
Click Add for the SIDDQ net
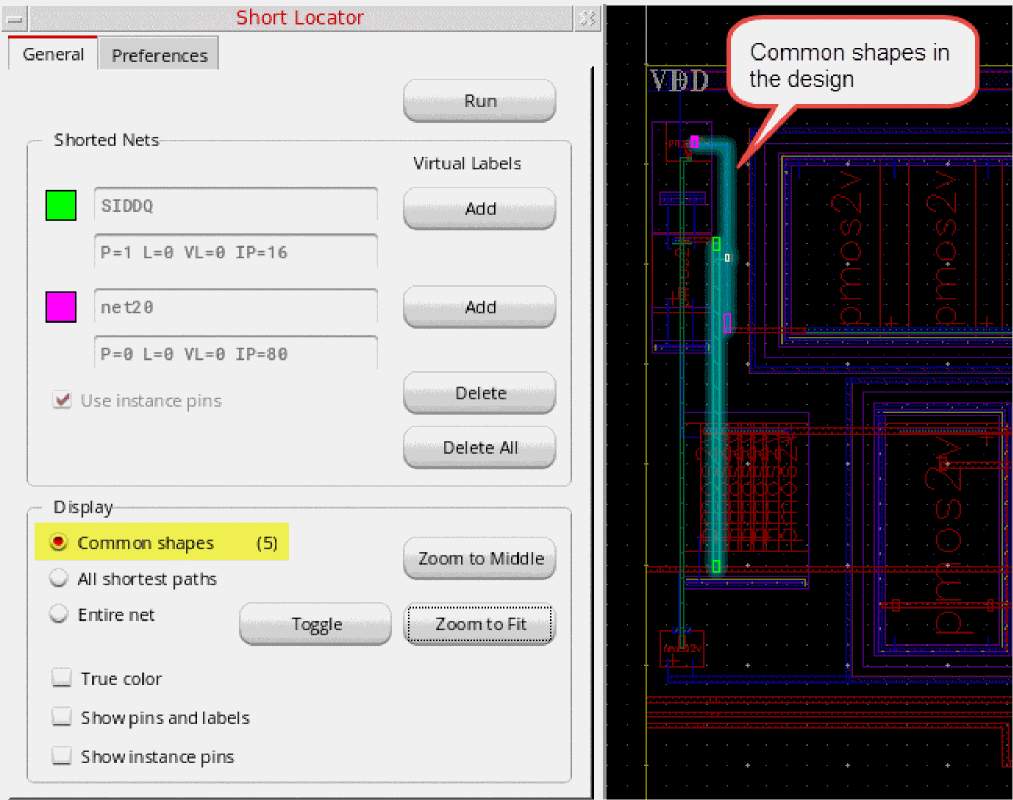click(480, 208)
